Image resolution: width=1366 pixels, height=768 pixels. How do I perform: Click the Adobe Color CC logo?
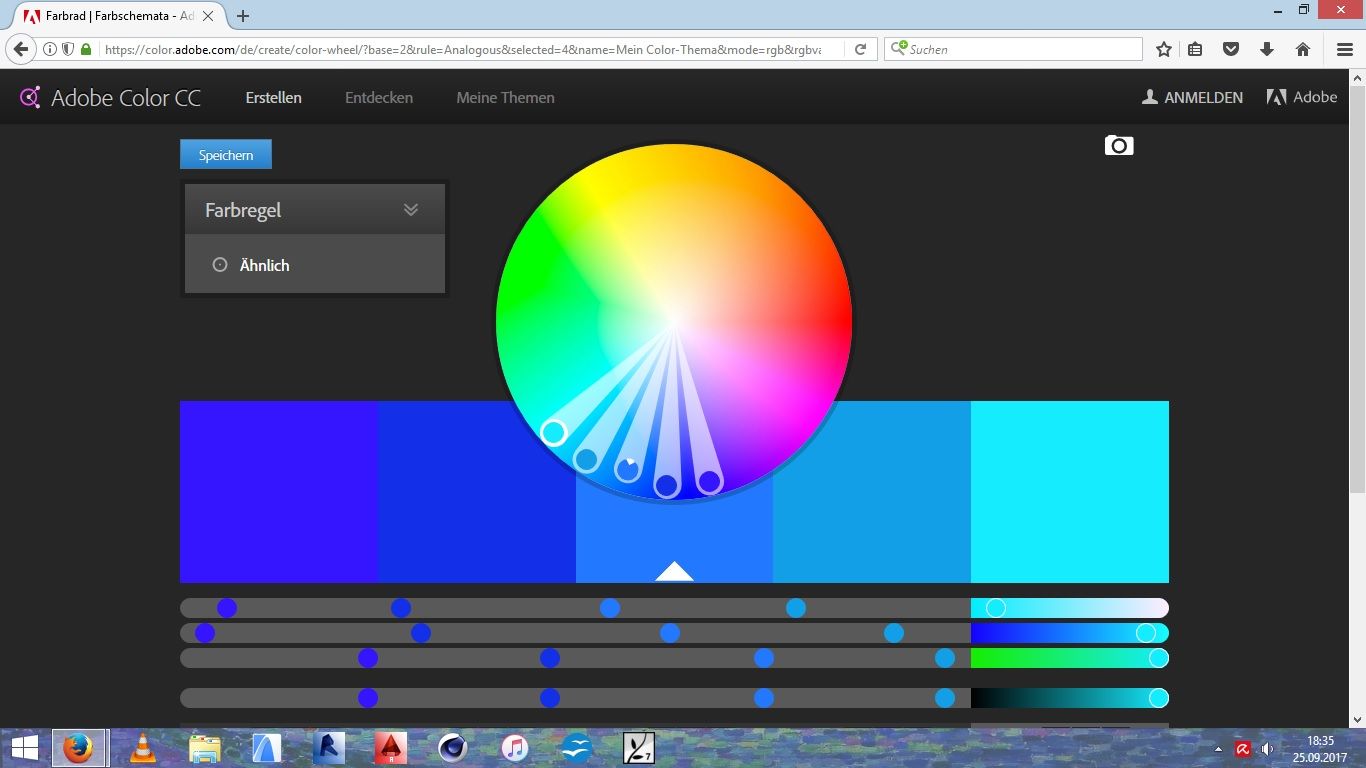[110, 97]
